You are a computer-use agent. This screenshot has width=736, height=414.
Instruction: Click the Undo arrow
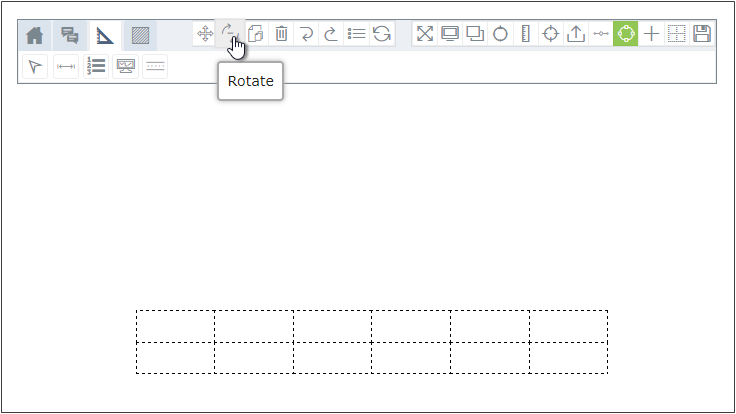[307, 34]
